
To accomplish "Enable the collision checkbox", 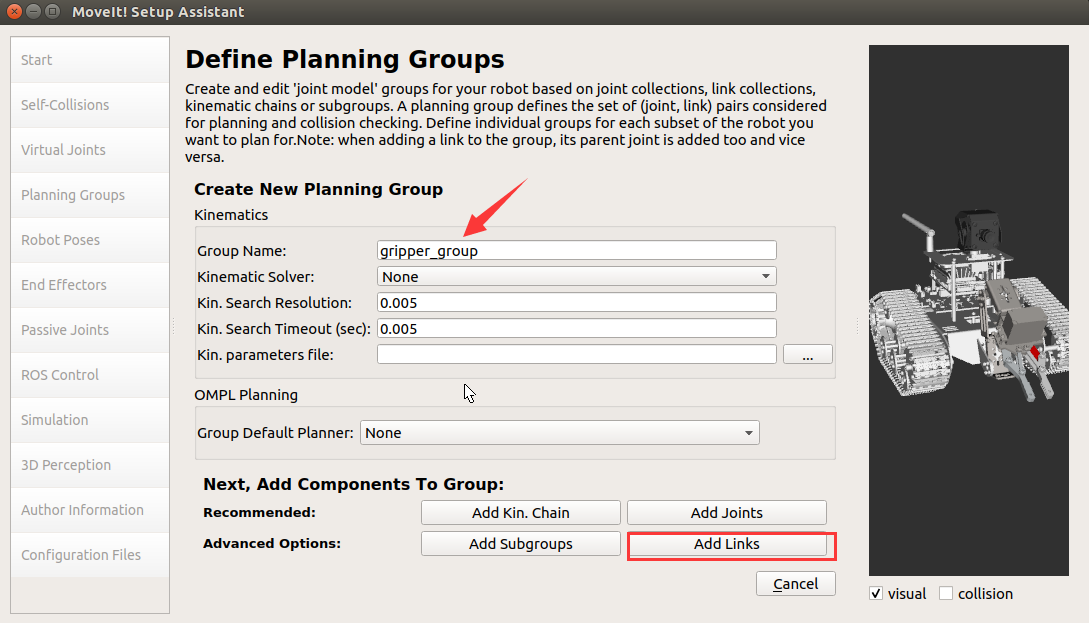I will (946, 594).
